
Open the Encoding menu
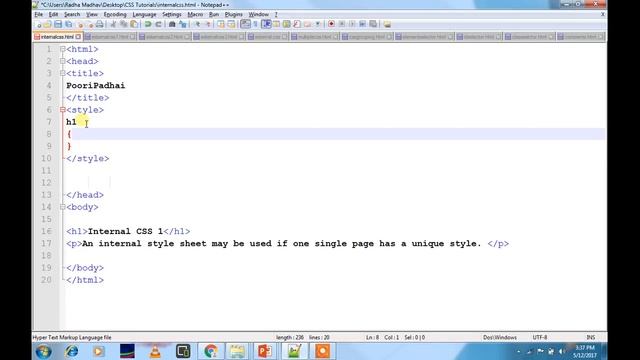115,14
